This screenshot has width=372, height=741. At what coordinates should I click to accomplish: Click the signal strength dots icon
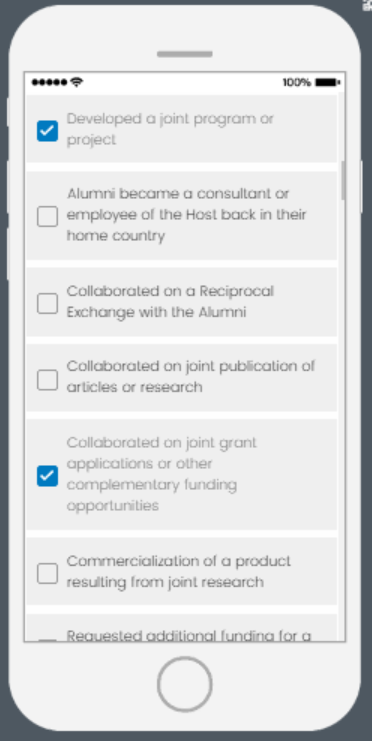coord(50,83)
